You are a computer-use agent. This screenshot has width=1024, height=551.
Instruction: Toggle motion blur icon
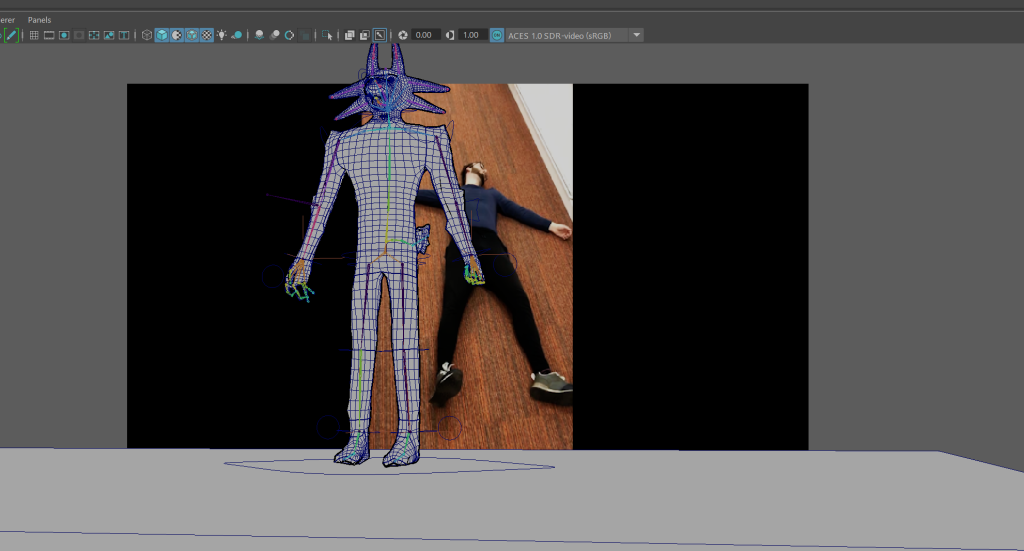click(274, 35)
